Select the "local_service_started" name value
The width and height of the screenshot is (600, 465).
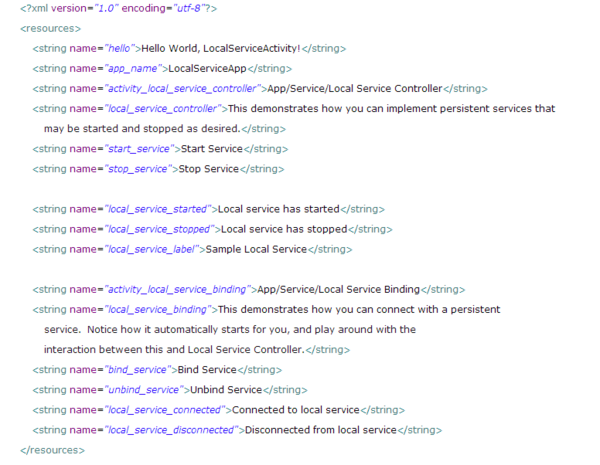click(x=158, y=209)
